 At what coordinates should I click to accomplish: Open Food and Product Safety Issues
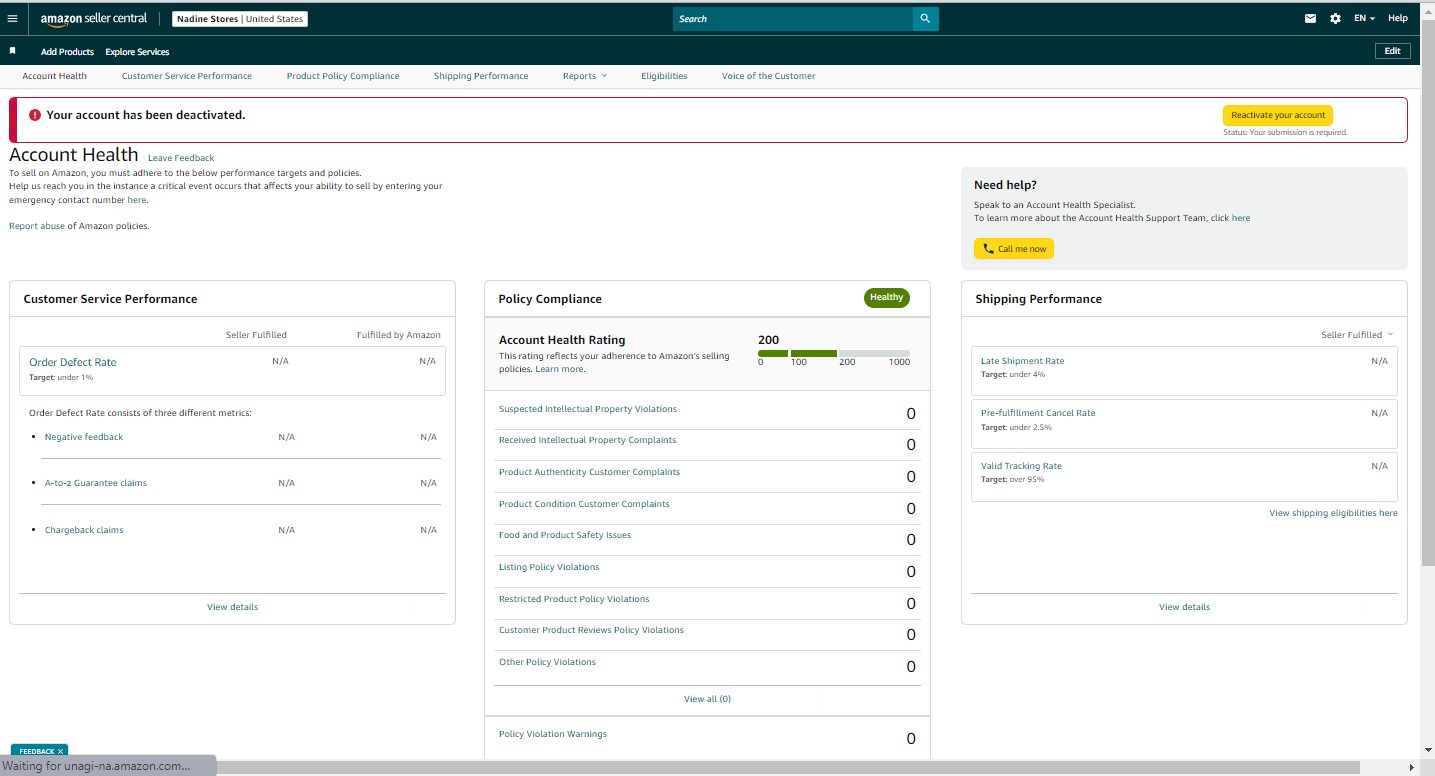pyautogui.click(x=565, y=535)
